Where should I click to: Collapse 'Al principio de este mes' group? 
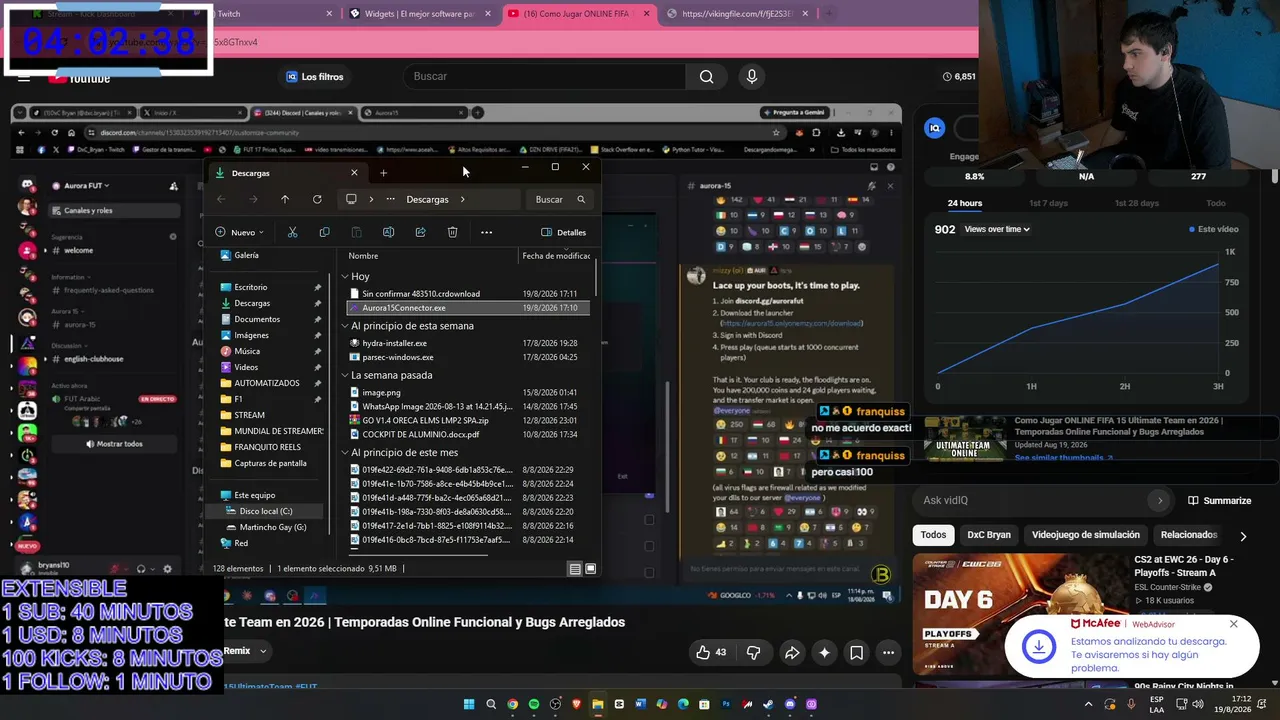[x=345, y=452]
